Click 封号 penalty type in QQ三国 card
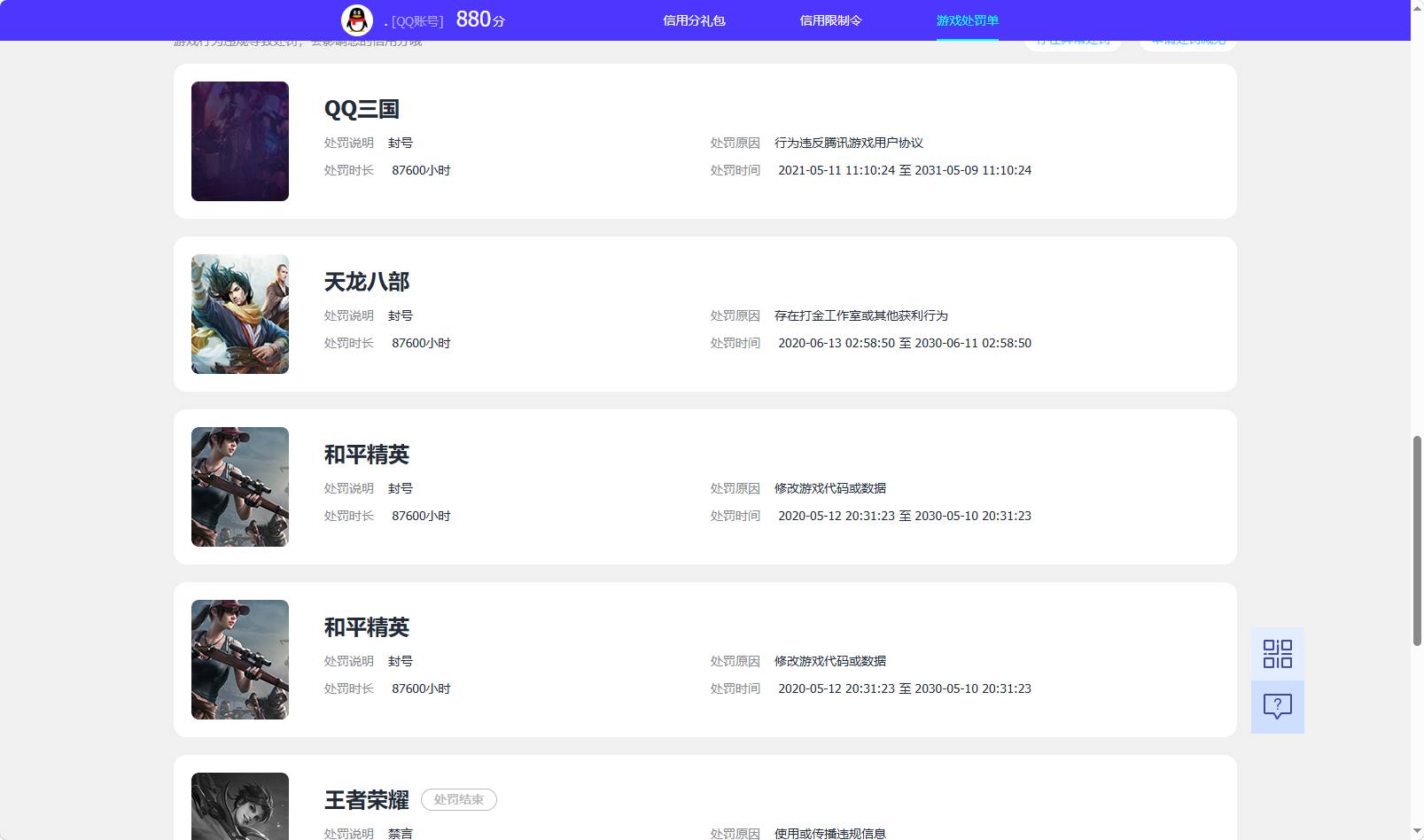 [x=401, y=143]
